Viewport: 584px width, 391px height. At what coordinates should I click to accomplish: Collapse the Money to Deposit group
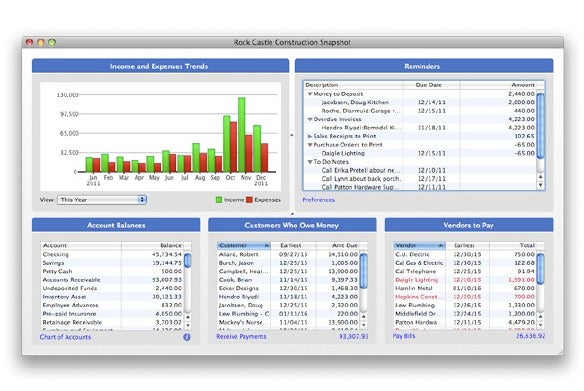310,94
